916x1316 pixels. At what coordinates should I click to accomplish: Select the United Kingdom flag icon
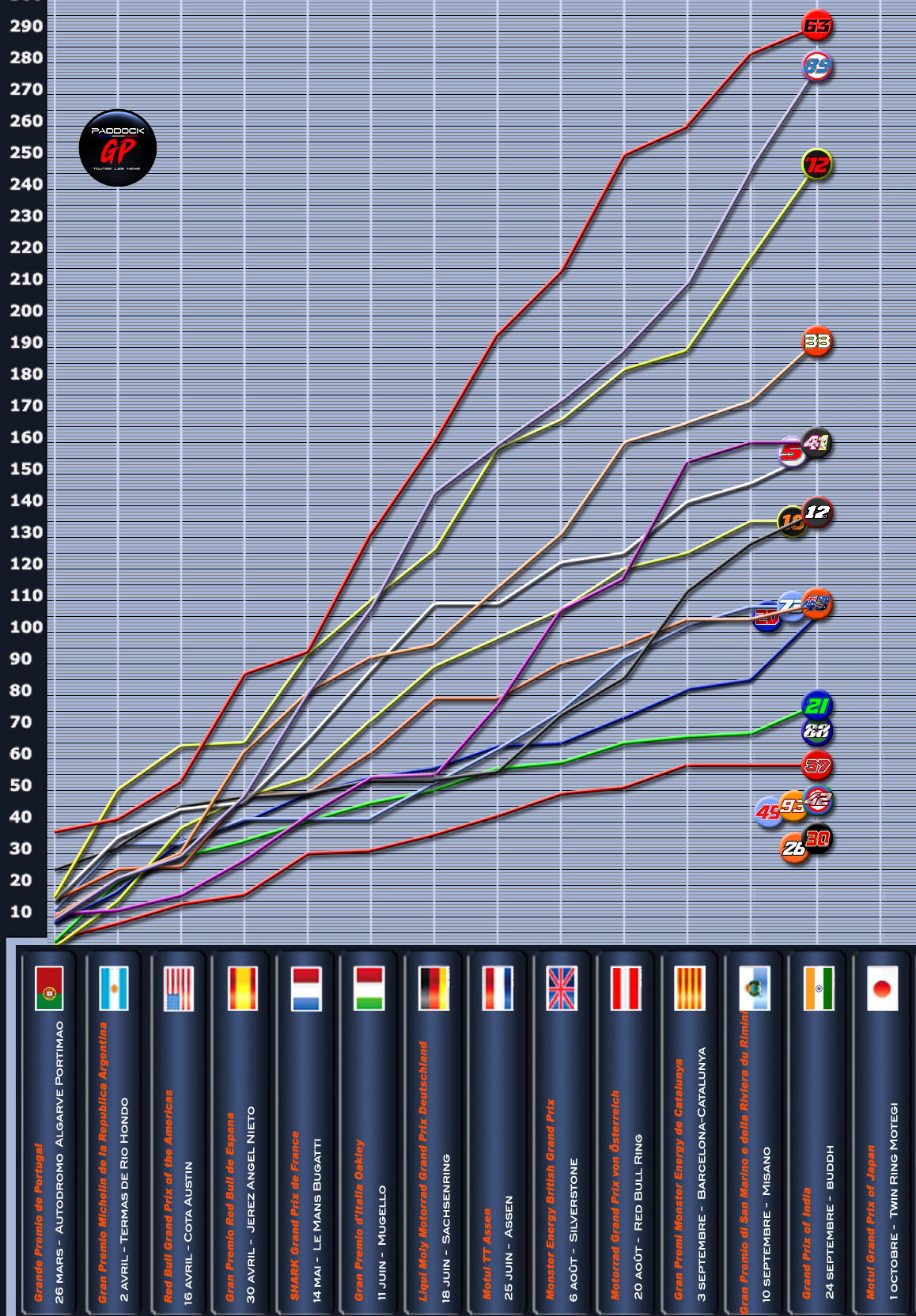562,989
